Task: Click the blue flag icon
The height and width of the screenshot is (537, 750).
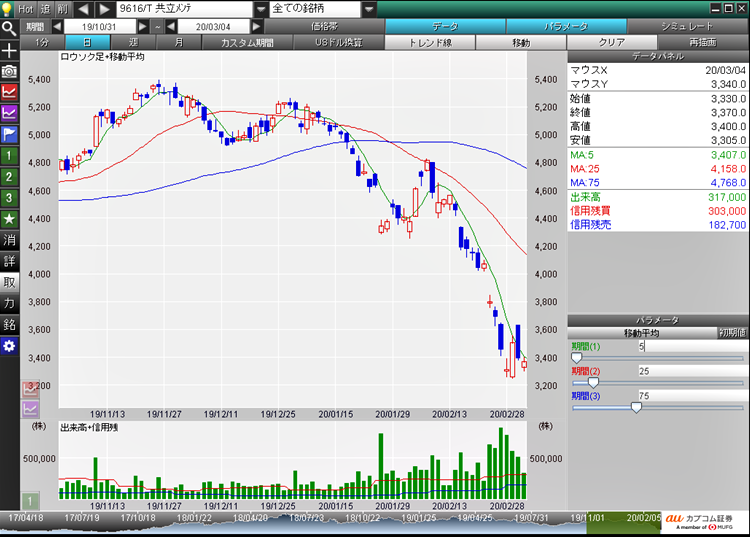Action: click(9, 133)
